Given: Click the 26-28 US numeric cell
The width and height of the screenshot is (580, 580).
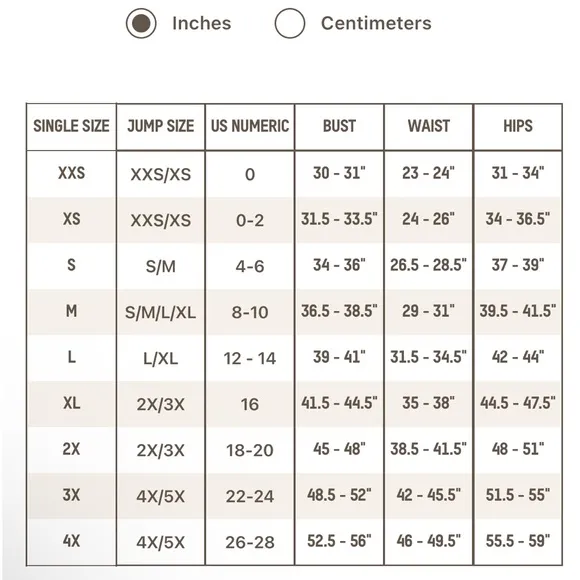Looking at the screenshot, I should pyautogui.click(x=250, y=542).
